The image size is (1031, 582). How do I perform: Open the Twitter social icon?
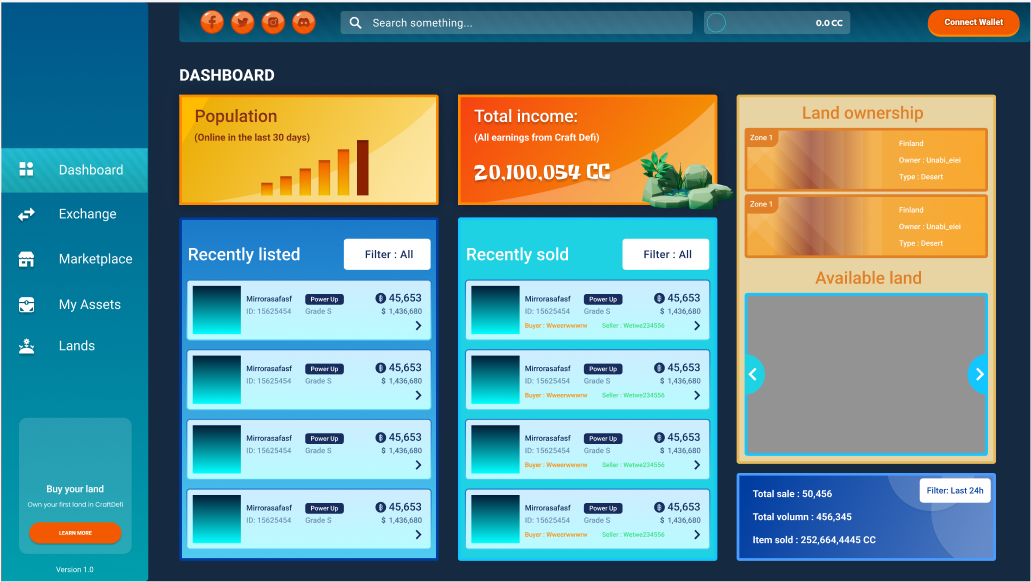pyautogui.click(x=242, y=22)
